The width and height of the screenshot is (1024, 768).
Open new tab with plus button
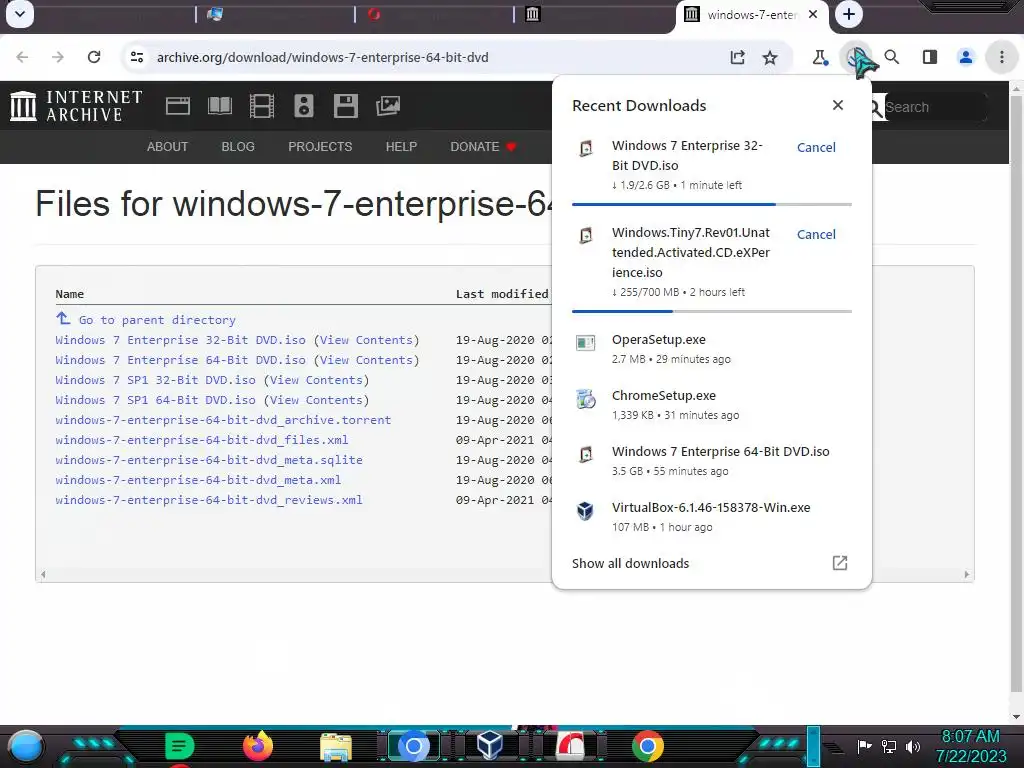click(x=849, y=14)
